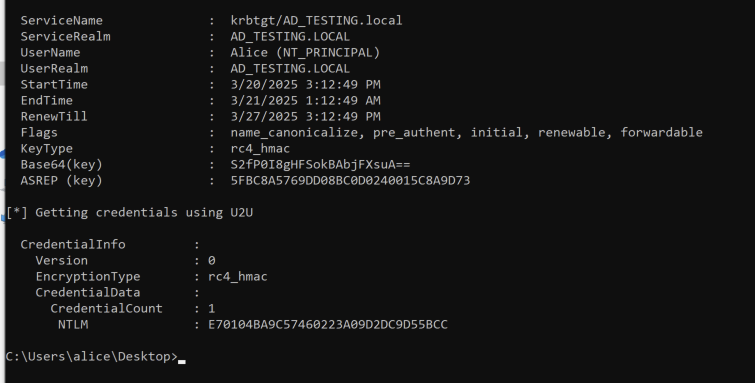Click the KeyType rc4_hmac value
The height and width of the screenshot is (383, 755).
click(x=260, y=148)
